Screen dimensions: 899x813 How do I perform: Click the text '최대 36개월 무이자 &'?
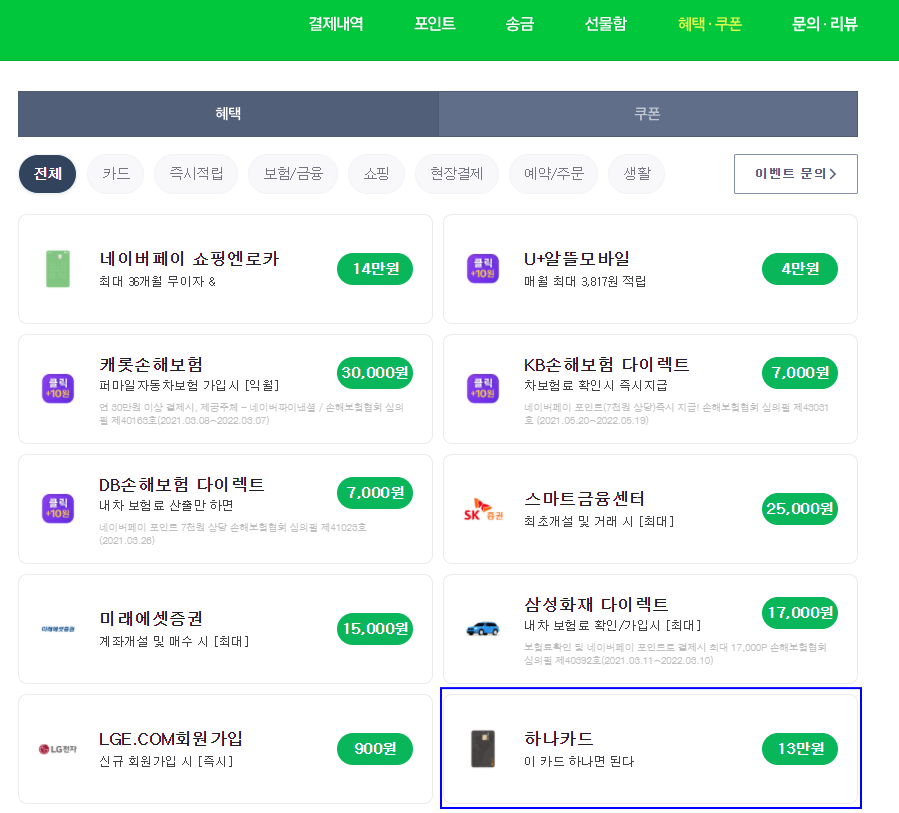(x=158, y=282)
